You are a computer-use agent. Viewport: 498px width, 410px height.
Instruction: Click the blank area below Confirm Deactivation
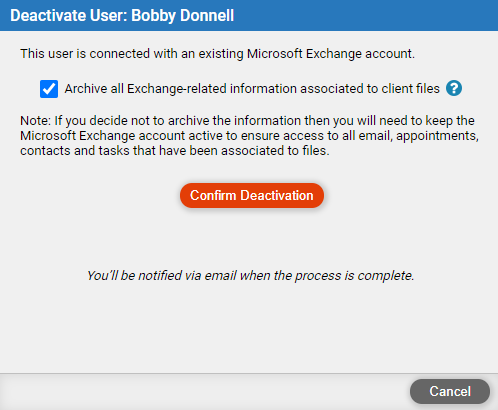click(x=252, y=237)
